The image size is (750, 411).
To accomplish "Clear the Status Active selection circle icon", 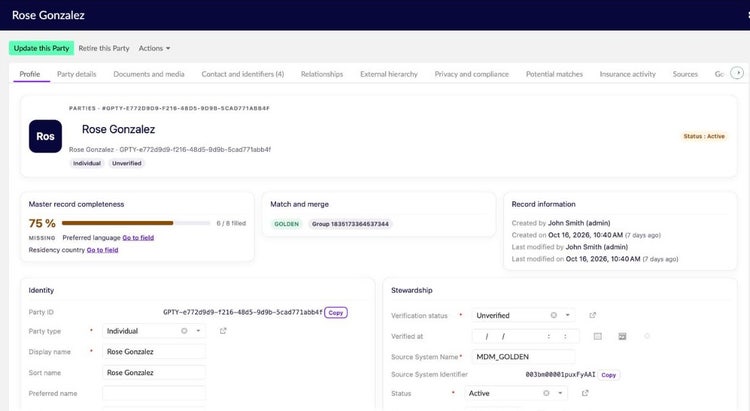I will pyautogui.click(x=546, y=393).
